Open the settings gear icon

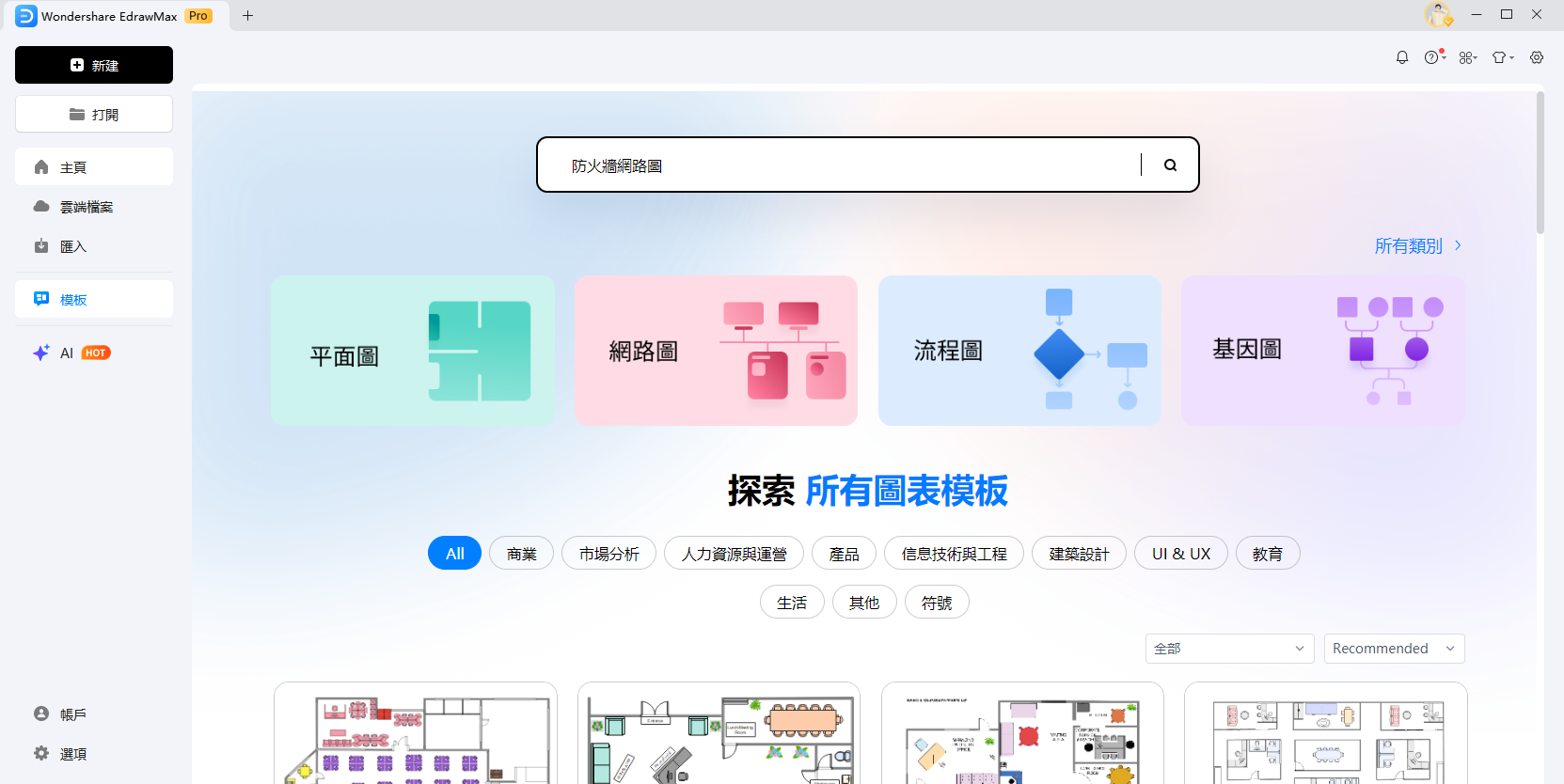(x=1537, y=57)
